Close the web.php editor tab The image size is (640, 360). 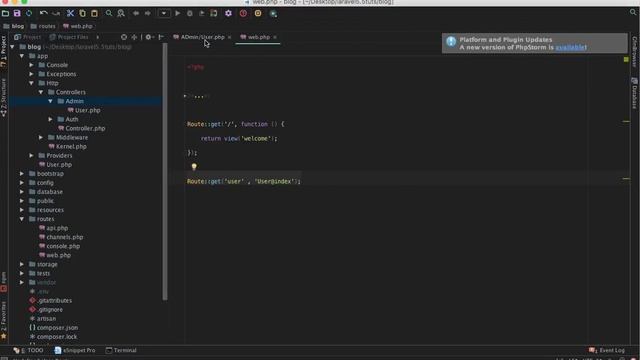point(275,37)
